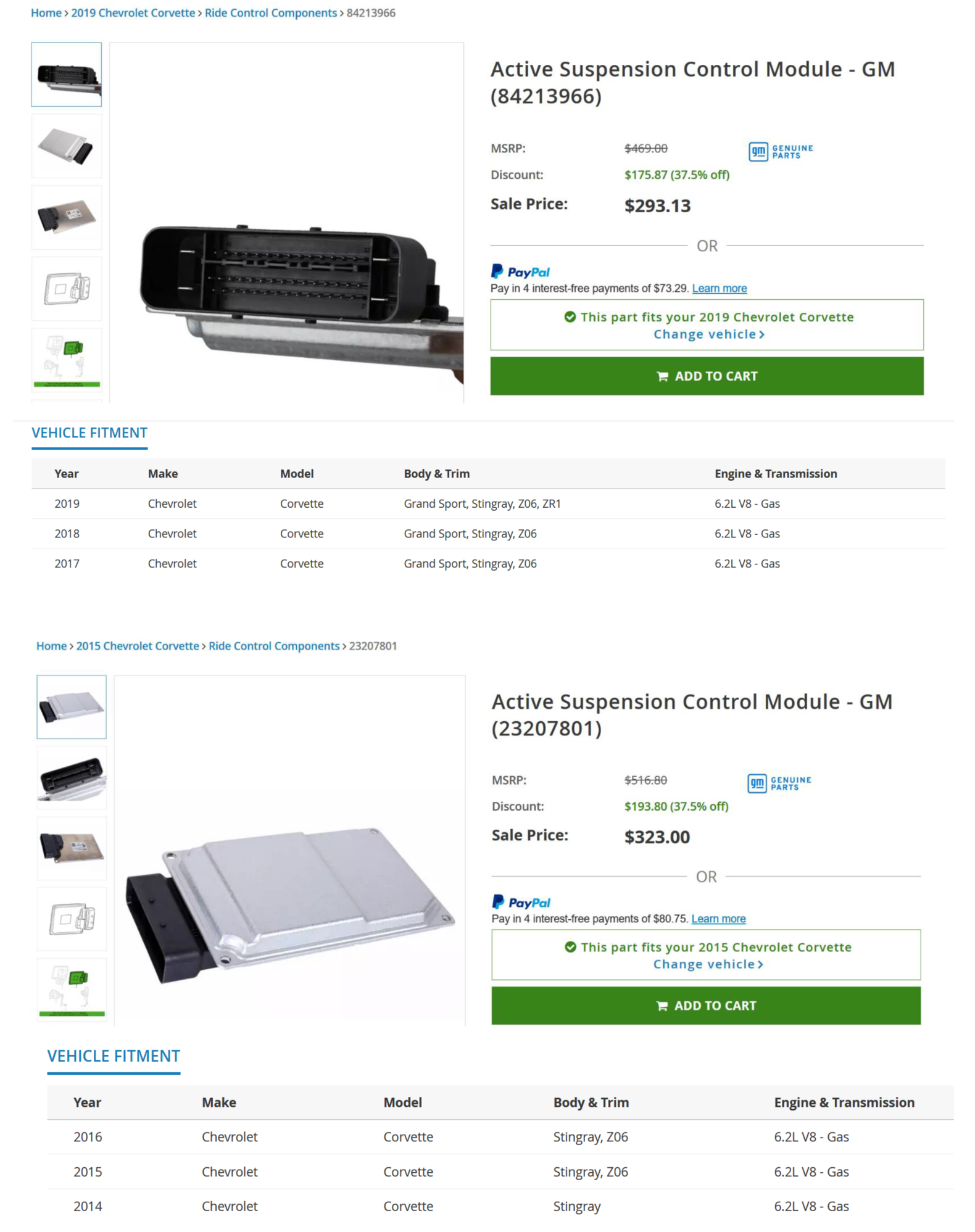The image size is (975, 1232).
Task: Click GM Genuine Parts badge beside $469.00 MSRP
Action: coord(781,151)
